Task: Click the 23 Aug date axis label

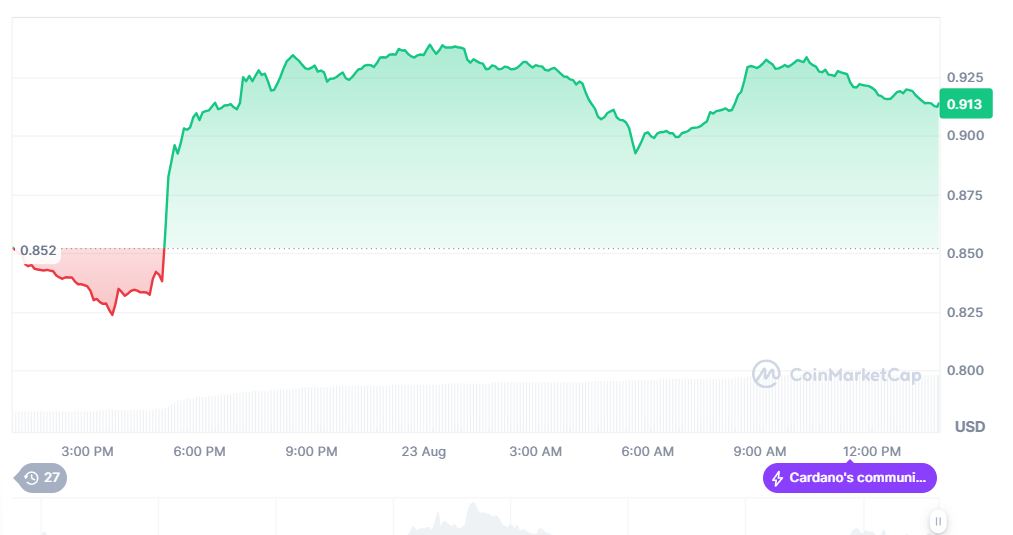Action: point(424,451)
